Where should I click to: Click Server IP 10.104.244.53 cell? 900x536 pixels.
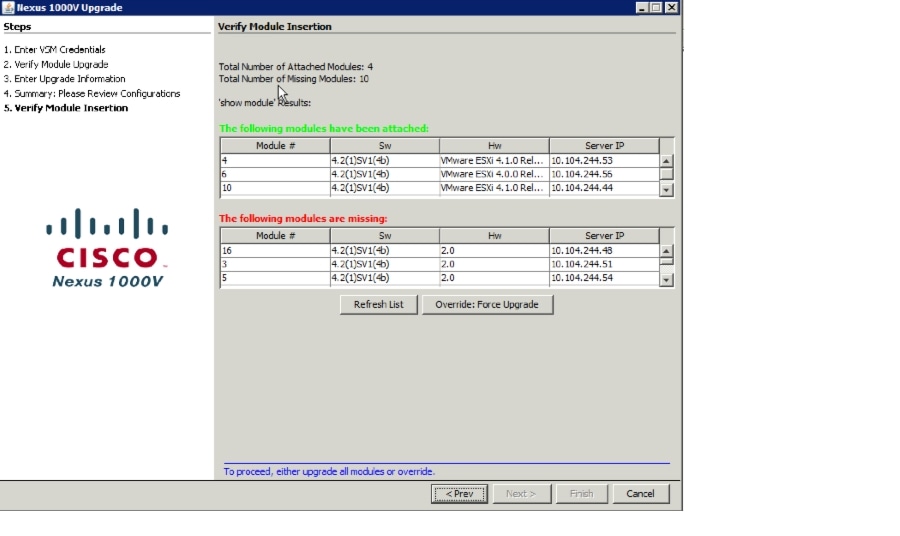(604, 160)
